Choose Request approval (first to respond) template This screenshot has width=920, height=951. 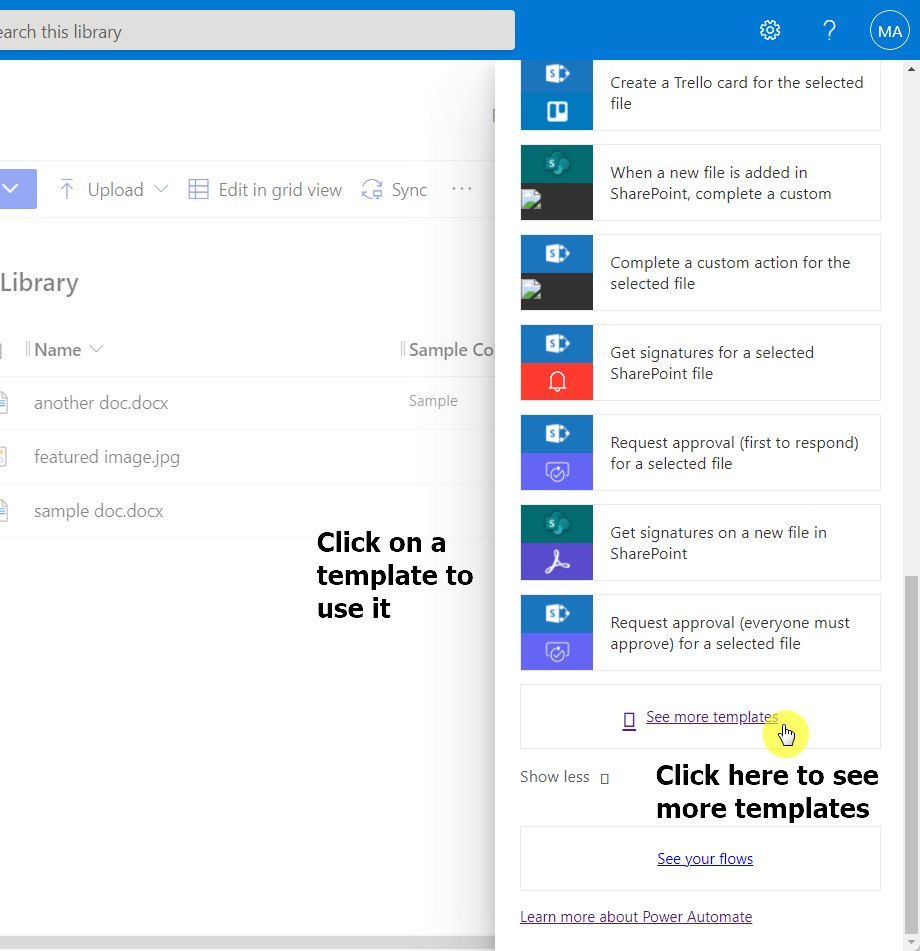(x=700, y=452)
